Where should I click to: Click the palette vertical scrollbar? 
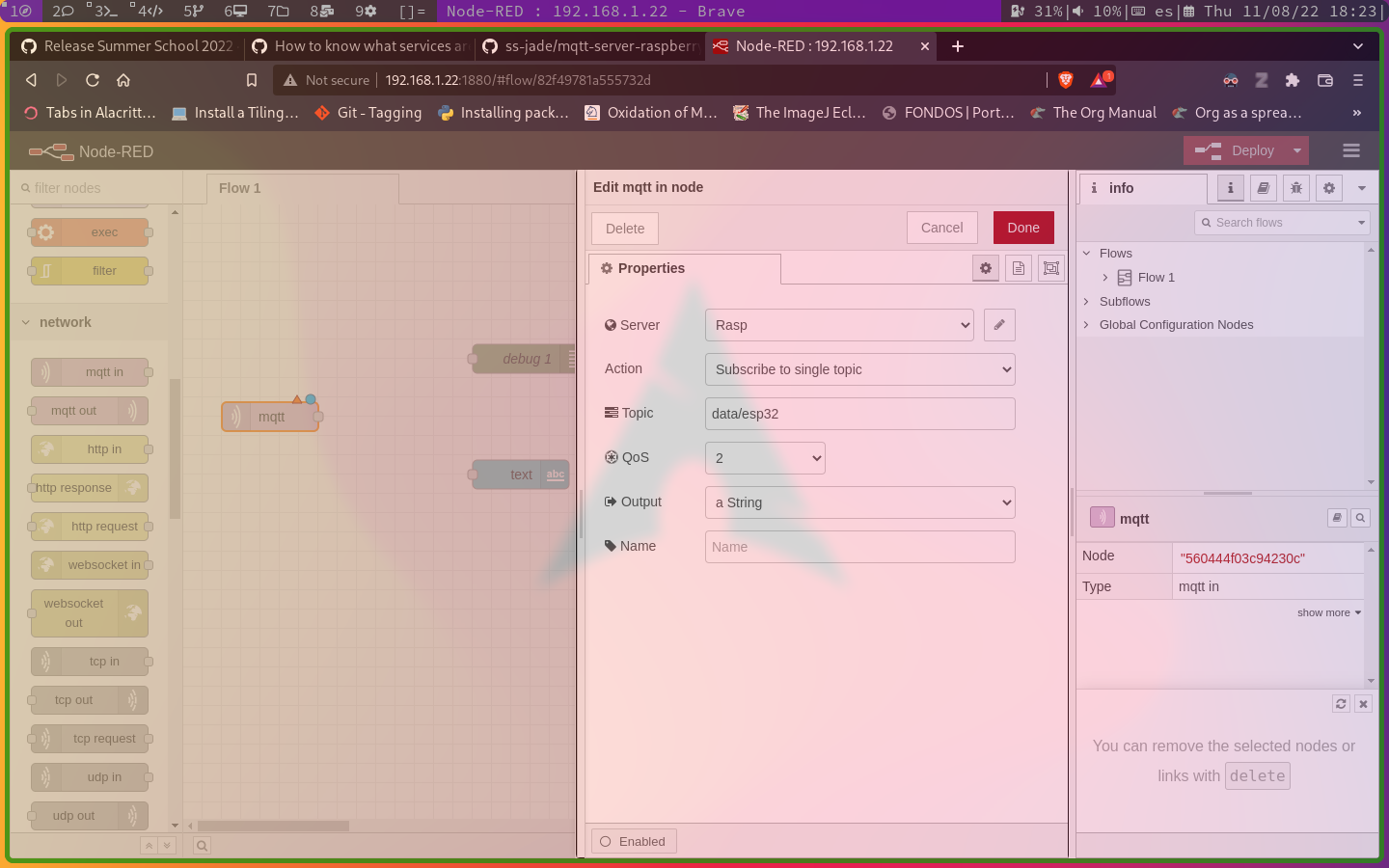[175, 448]
